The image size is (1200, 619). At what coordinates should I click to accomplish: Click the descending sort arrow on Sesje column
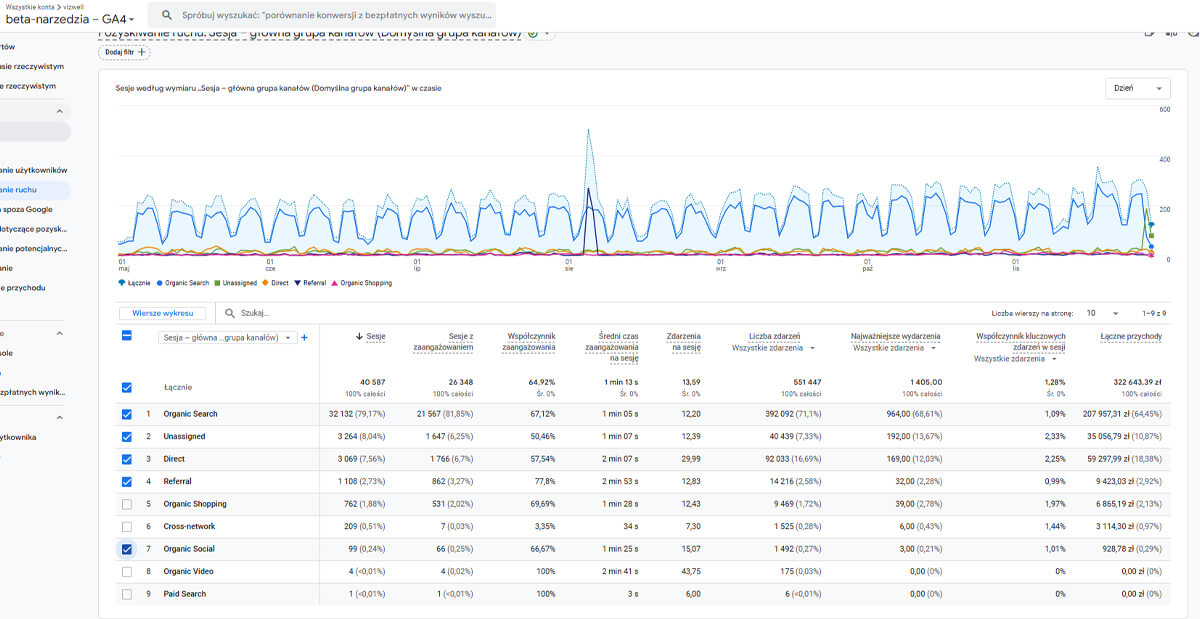coord(359,336)
